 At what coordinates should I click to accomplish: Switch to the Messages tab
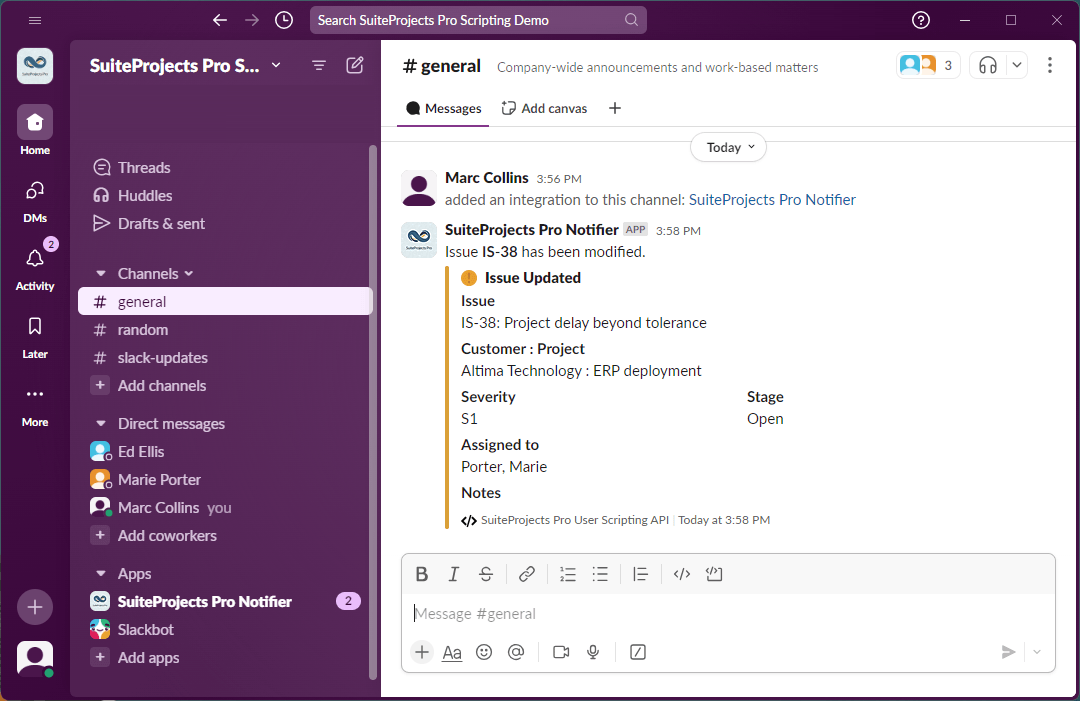(x=444, y=109)
